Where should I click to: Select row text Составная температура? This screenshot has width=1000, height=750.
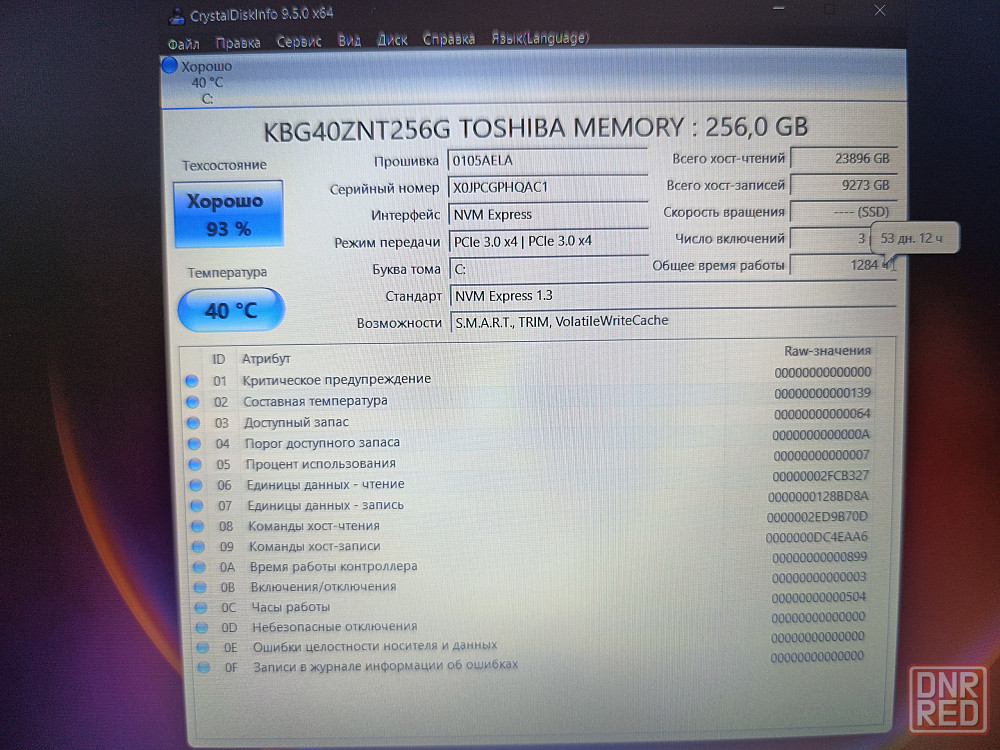click(x=316, y=401)
